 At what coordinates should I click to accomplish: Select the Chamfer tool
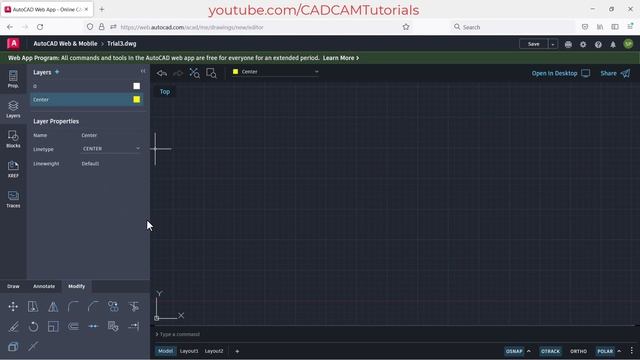coord(93,307)
